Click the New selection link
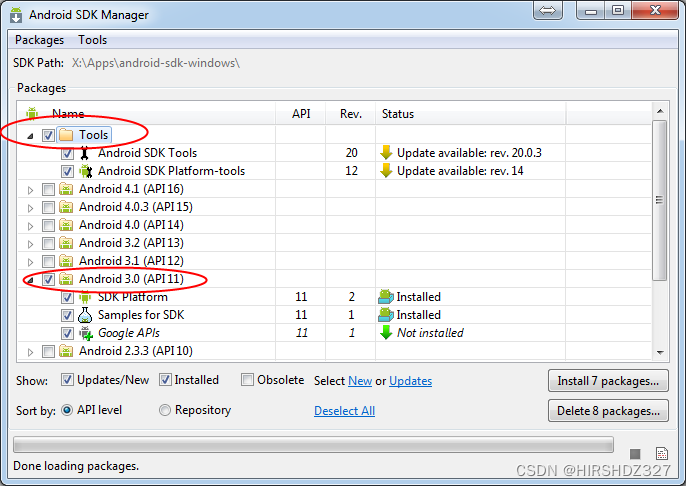 click(x=360, y=381)
